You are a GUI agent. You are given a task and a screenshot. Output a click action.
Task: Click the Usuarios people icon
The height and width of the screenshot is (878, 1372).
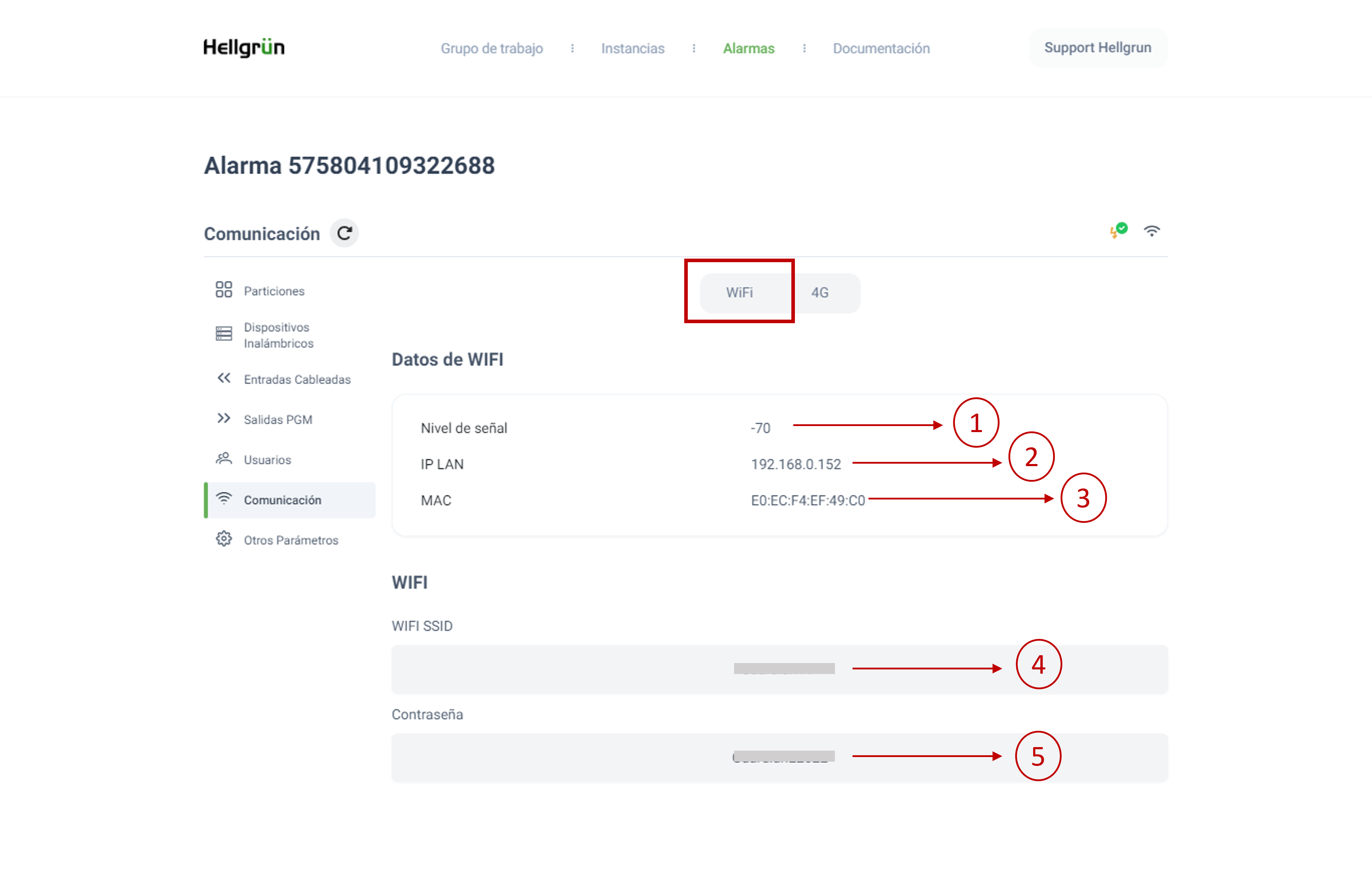(x=223, y=458)
